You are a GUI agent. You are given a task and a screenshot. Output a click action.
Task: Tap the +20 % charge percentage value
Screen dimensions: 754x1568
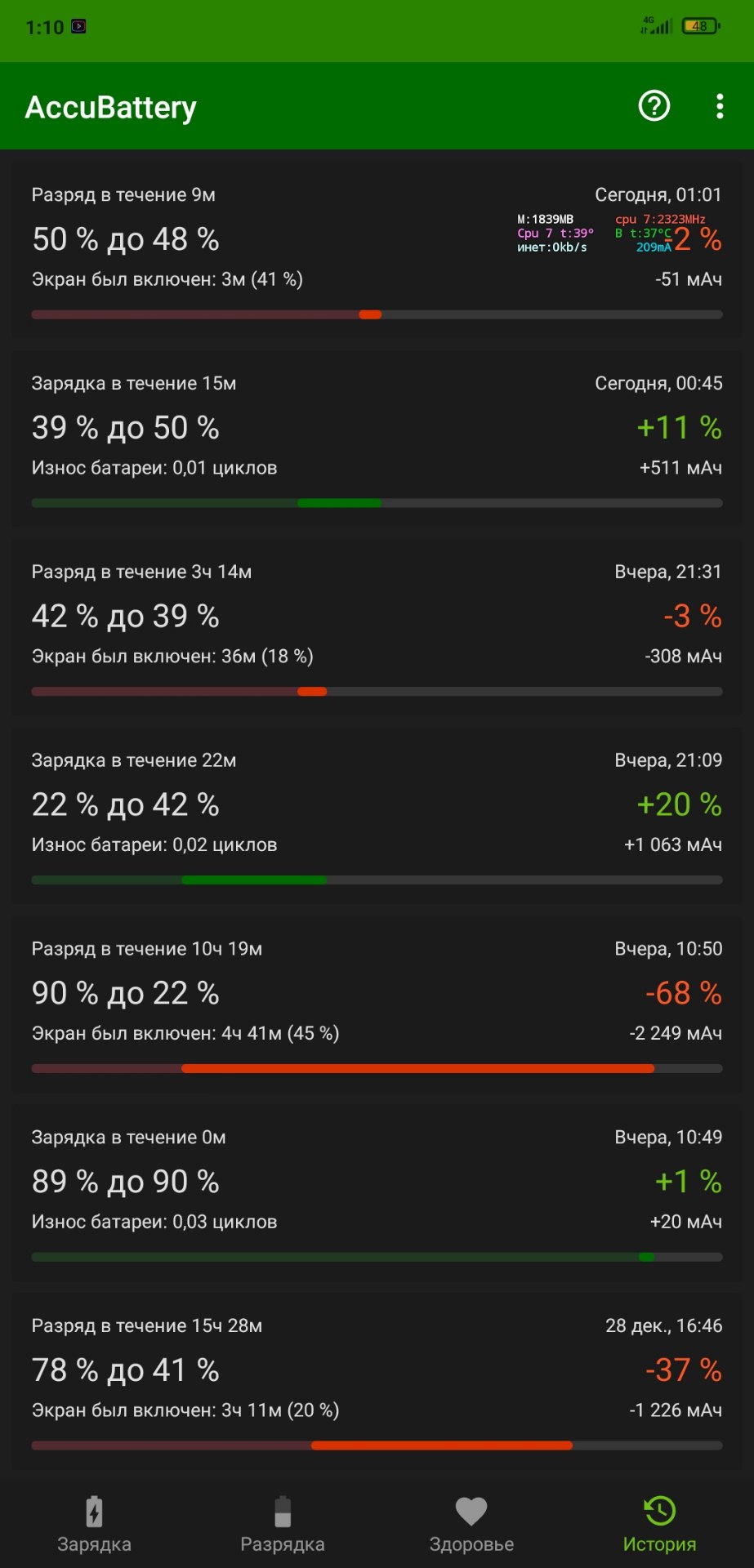[x=679, y=804]
